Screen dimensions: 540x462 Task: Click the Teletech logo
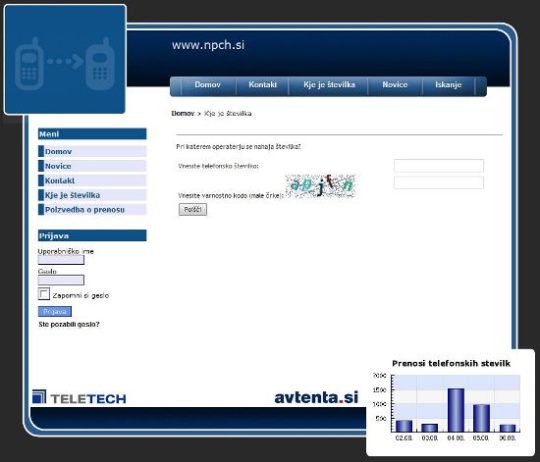[x=79, y=397]
